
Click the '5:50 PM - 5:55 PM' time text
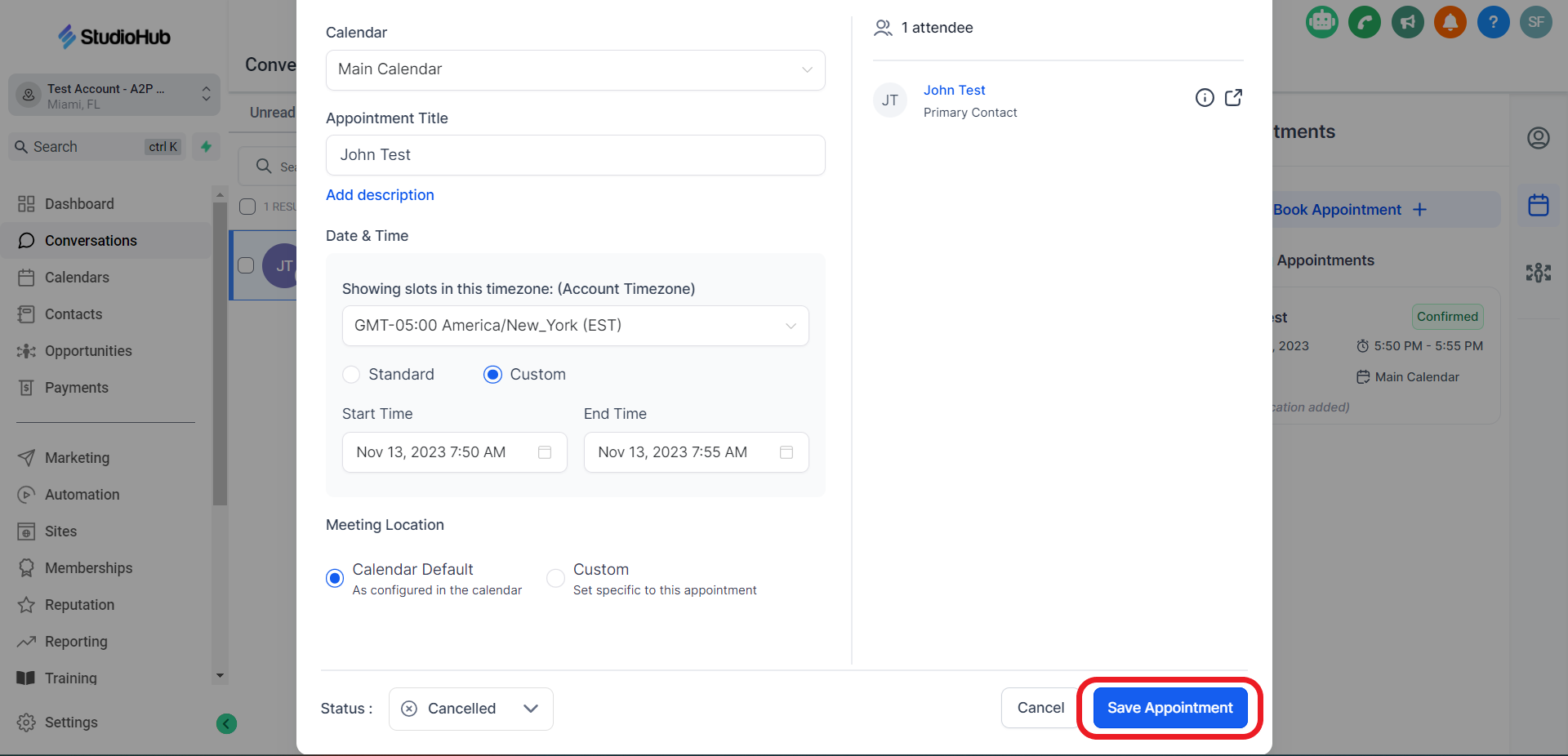[1428, 346]
